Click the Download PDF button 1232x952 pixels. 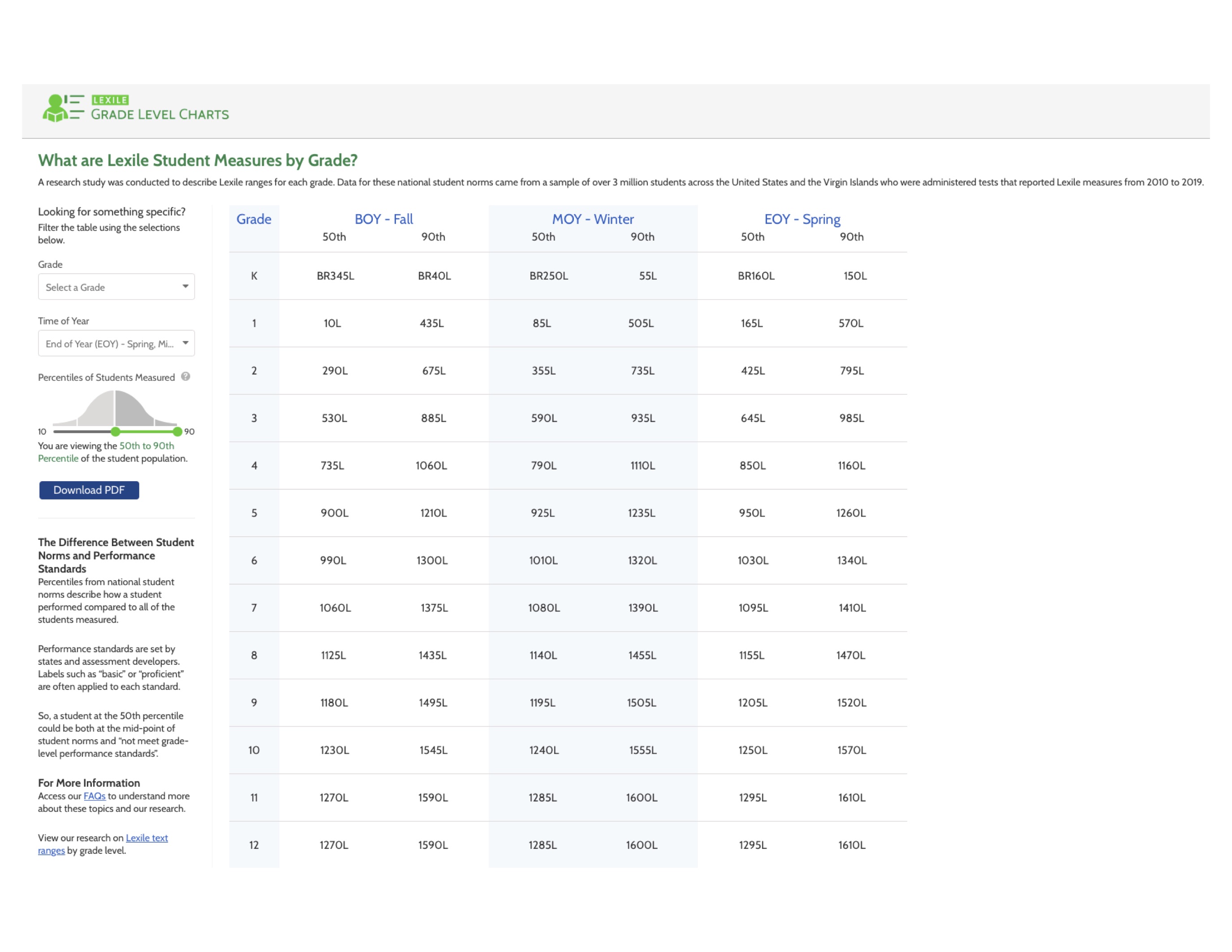(89, 490)
